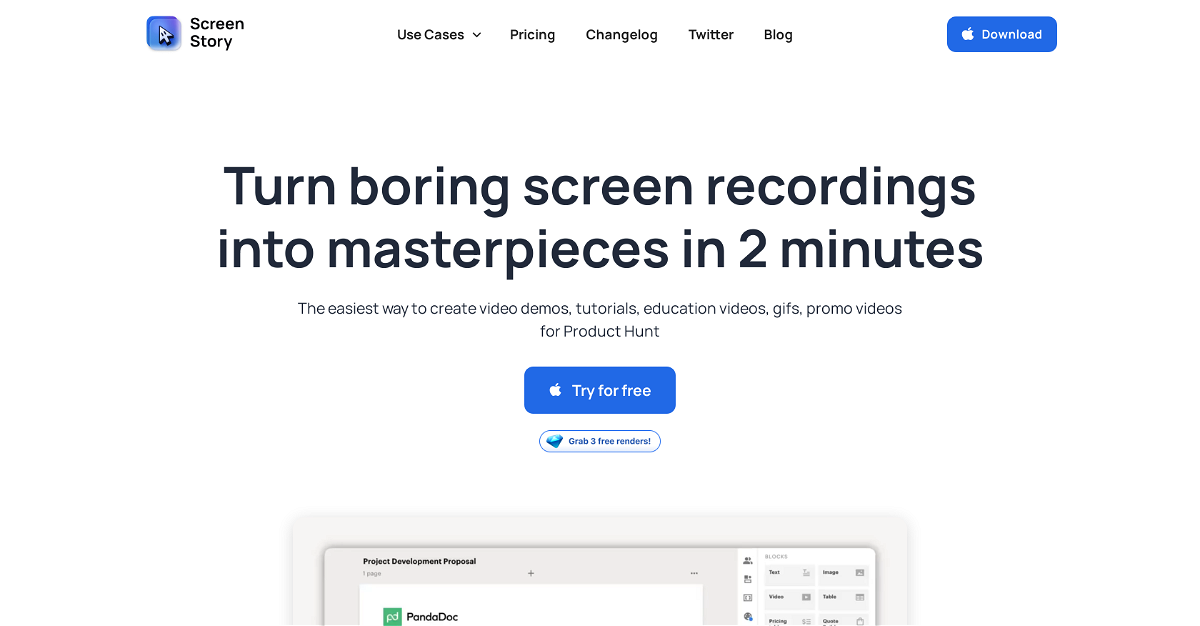Start with the Try for free button
Viewport: 1200px width, 626px height.
click(x=600, y=390)
